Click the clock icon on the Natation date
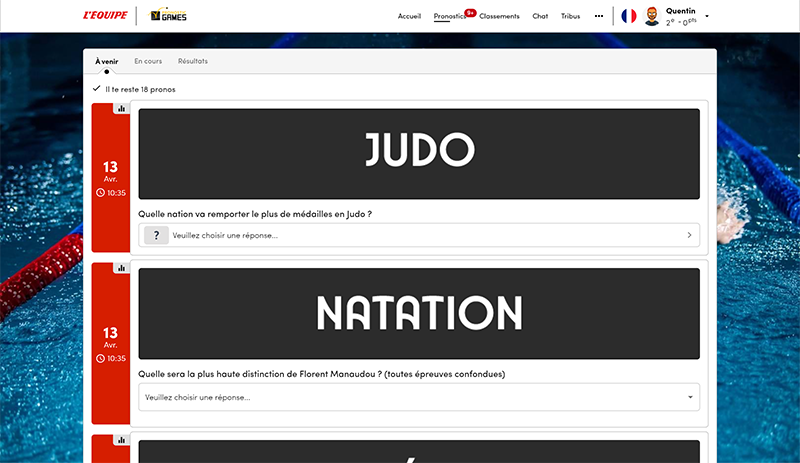 click(x=101, y=358)
